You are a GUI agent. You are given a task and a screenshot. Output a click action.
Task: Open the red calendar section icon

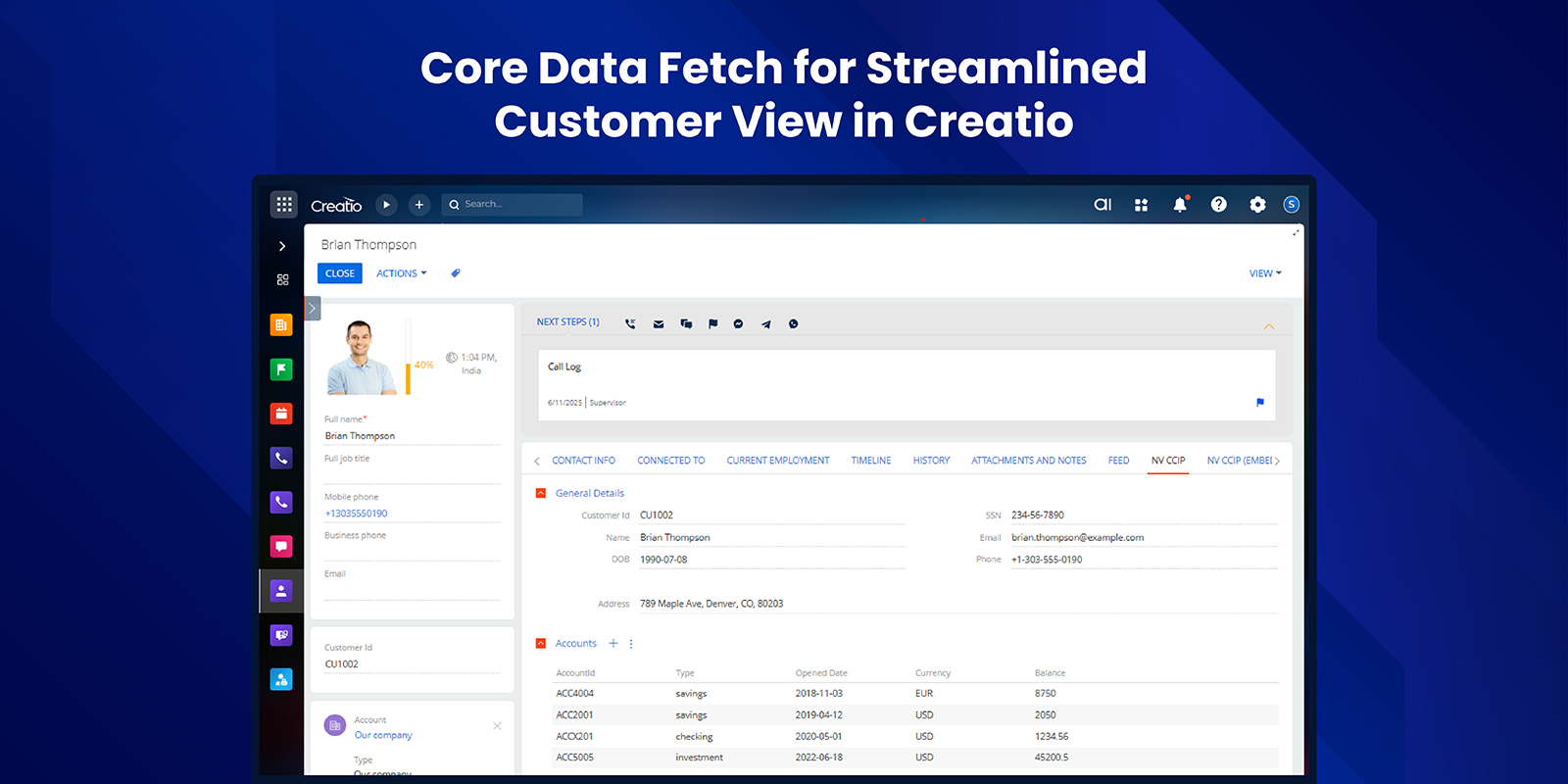281,414
